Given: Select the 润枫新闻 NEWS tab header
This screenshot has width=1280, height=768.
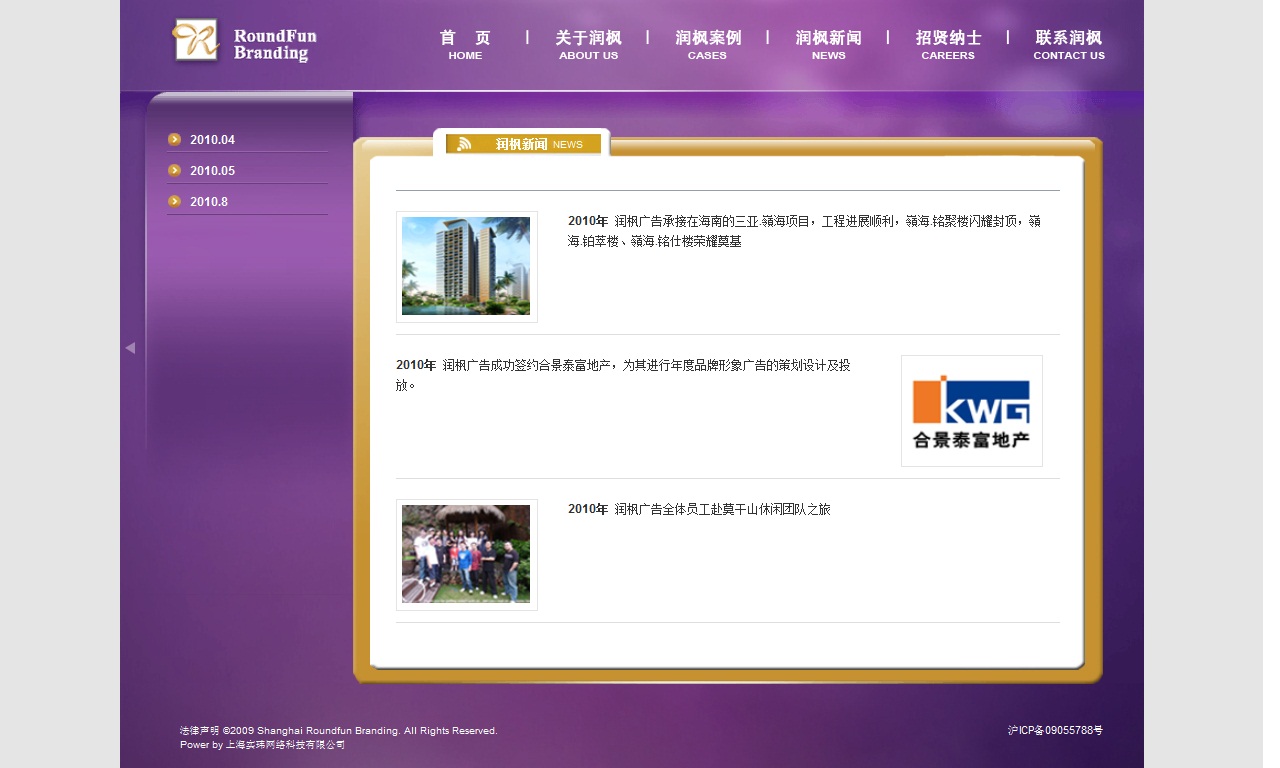Looking at the screenshot, I should click(523, 144).
